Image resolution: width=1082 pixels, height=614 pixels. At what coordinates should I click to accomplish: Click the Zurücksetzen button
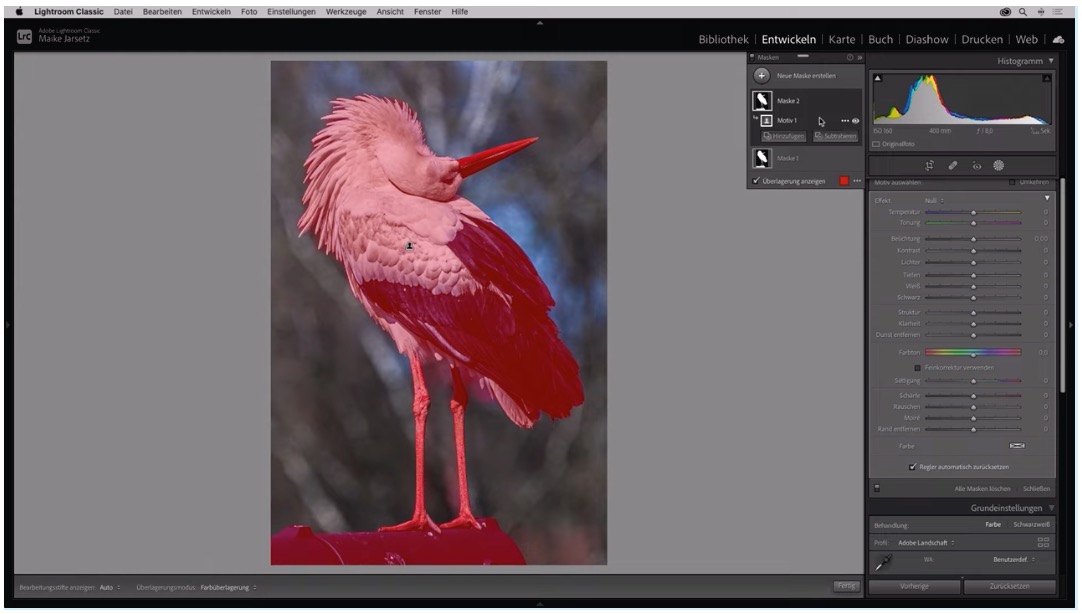[1009, 586]
